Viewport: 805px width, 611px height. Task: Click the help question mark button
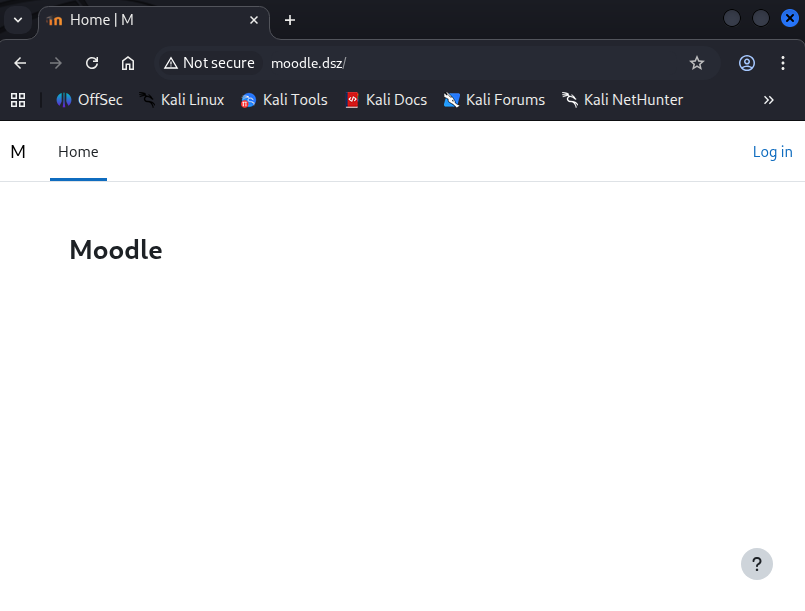click(x=757, y=564)
